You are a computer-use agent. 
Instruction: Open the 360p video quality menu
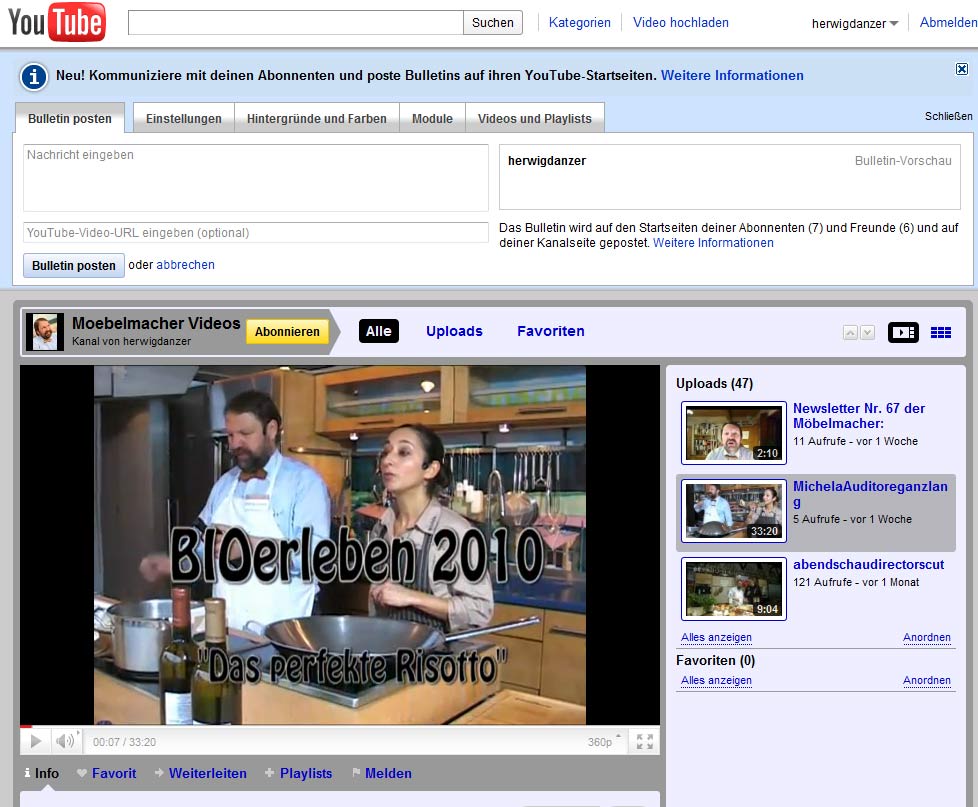[x=600, y=742]
